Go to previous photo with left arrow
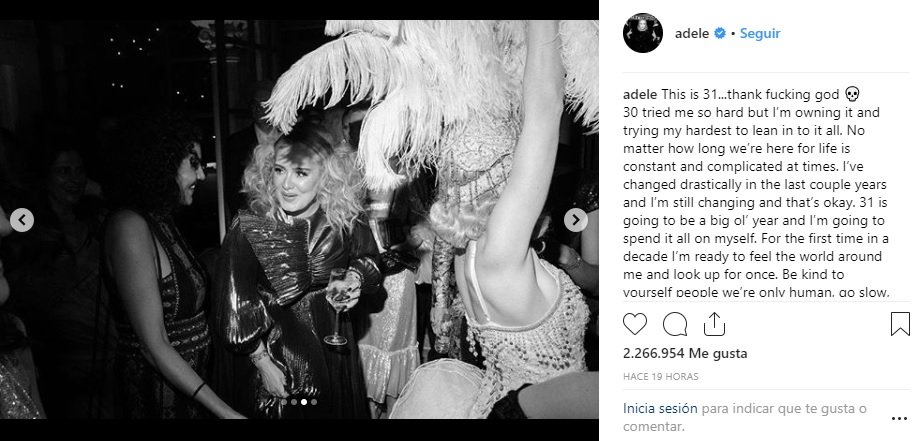The height and width of the screenshot is (441, 917). (x=22, y=220)
